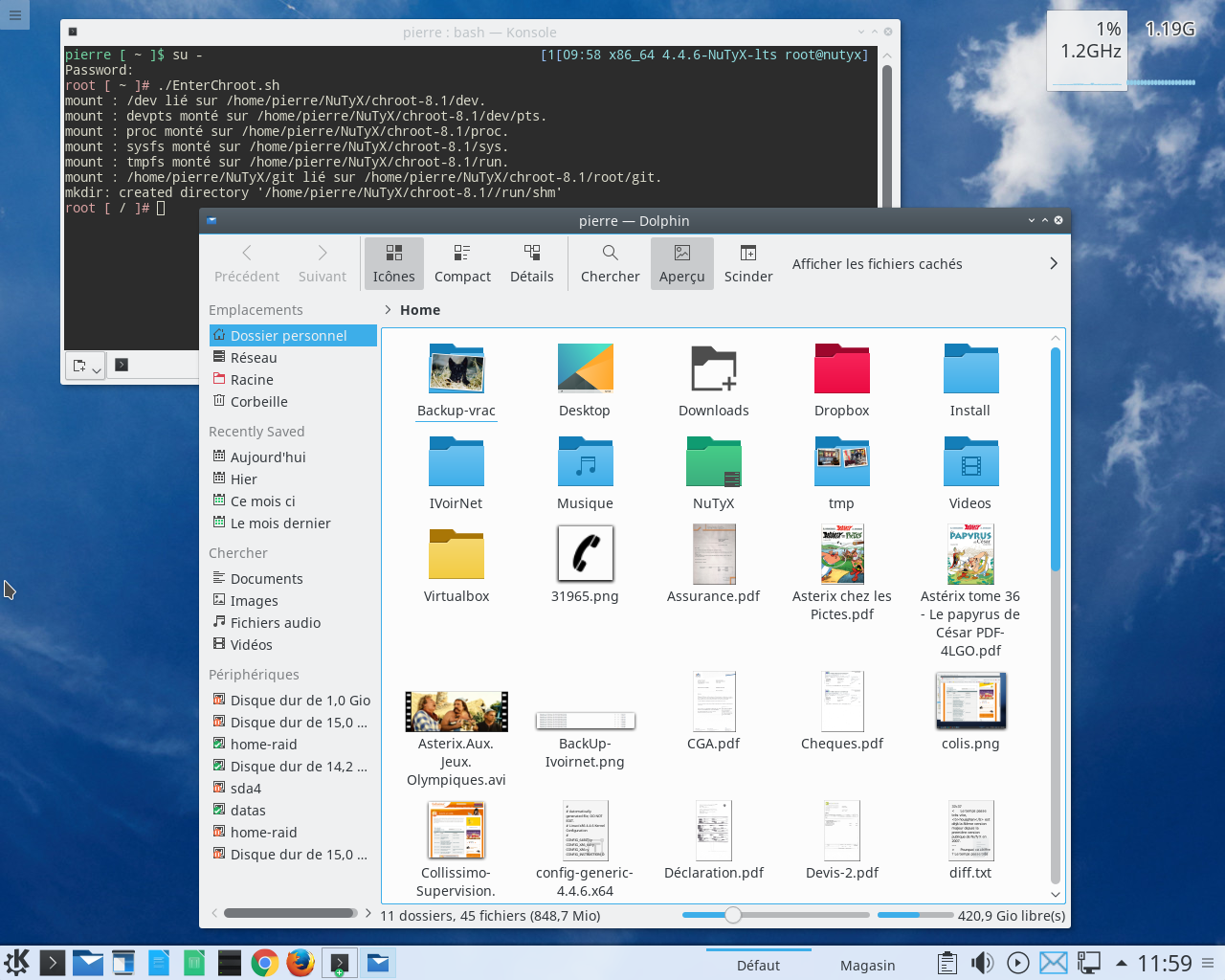
Task: Expand the system tray hidden icons arrow
Action: tap(1122, 963)
